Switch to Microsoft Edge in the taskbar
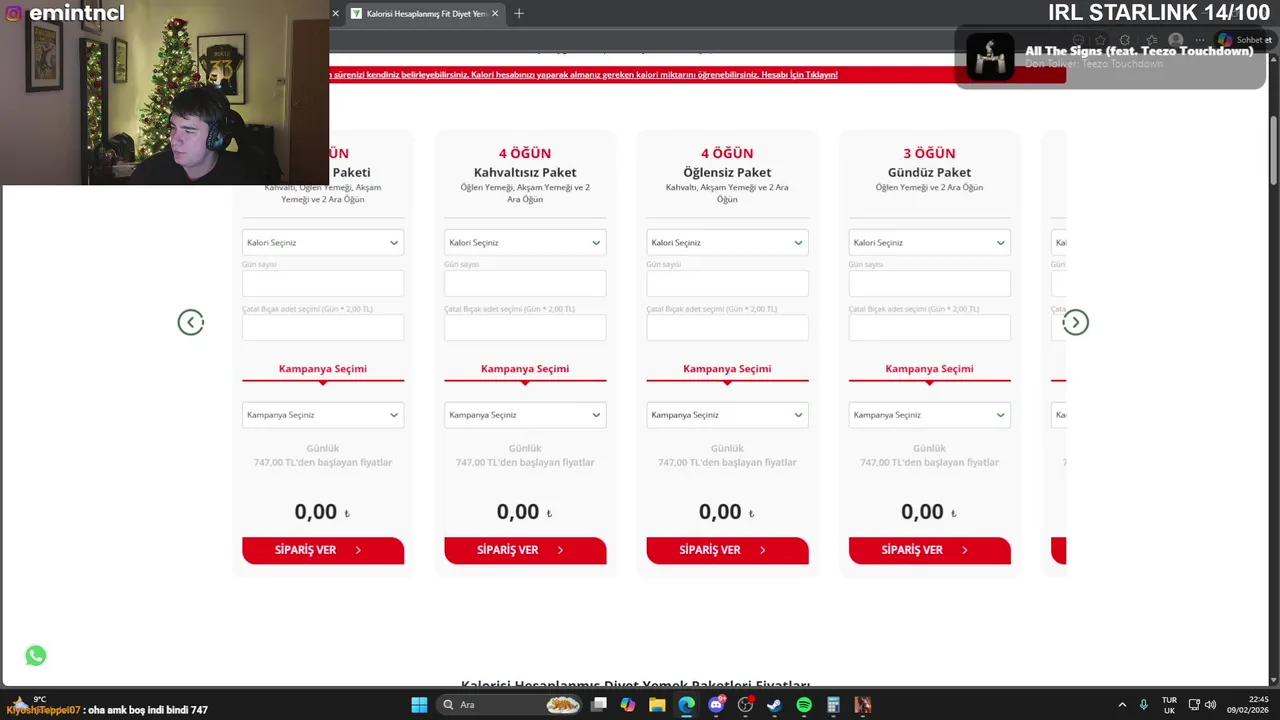This screenshot has width=1280, height=720. [686, 705]
